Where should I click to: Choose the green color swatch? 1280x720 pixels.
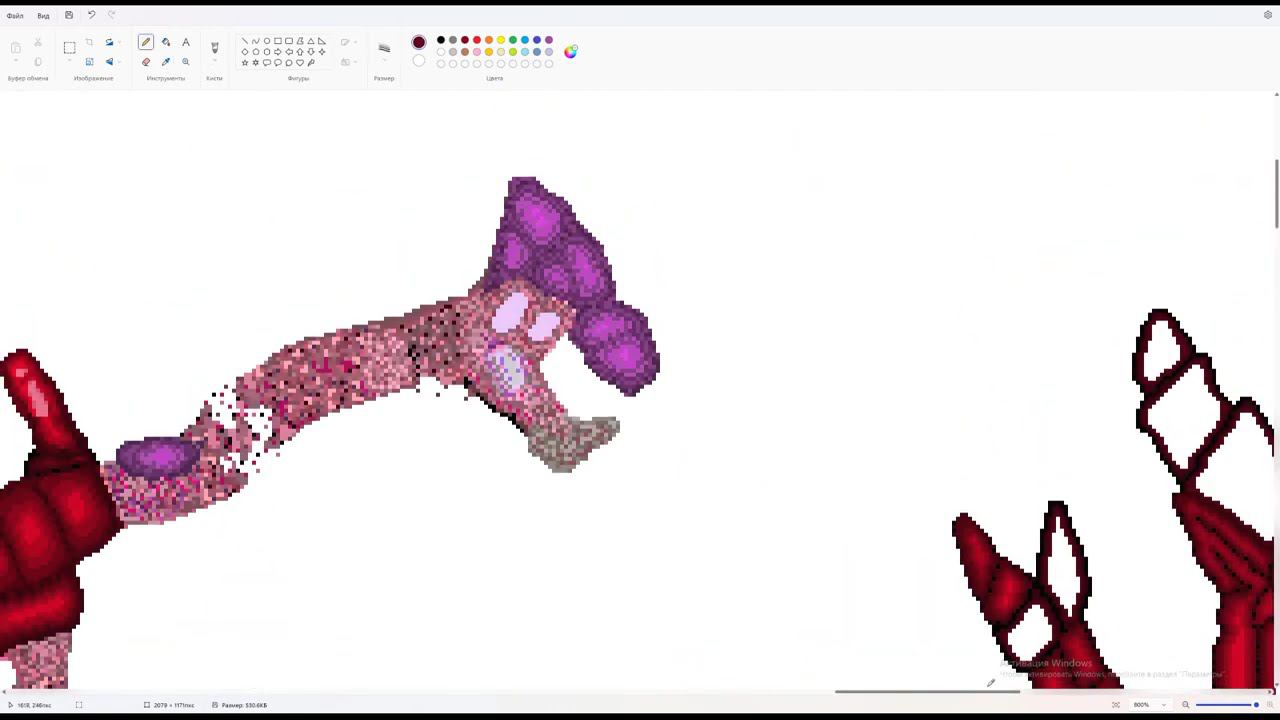pos(513,40)
